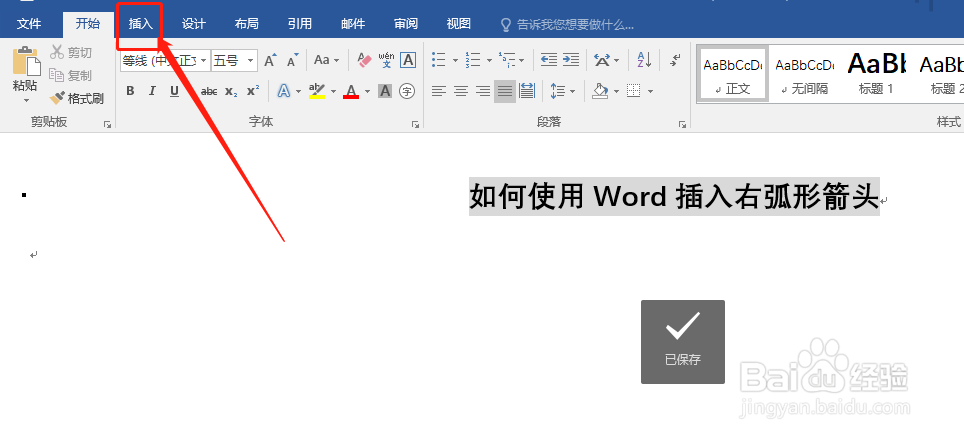Expand the Paste options arrow below 粘贴

(x=26, y=100)
